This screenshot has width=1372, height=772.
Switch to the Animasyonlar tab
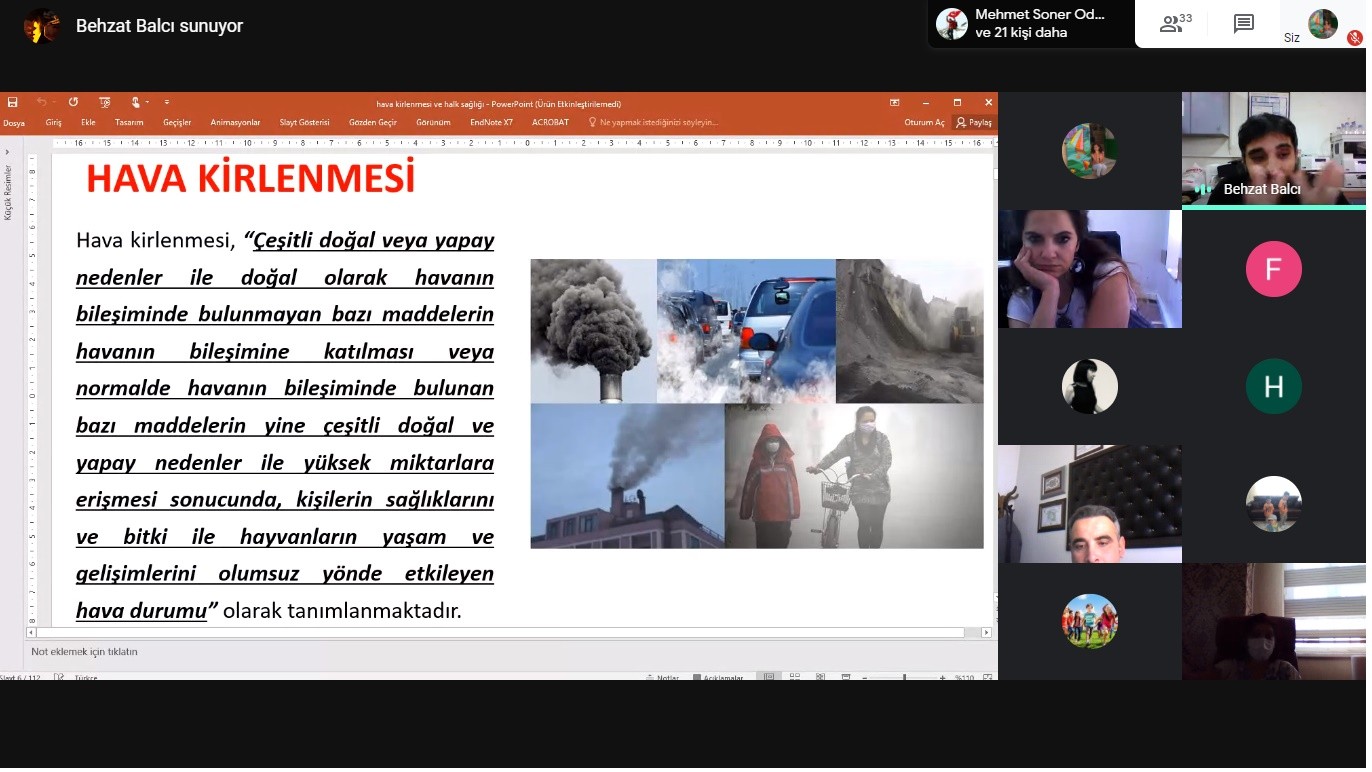235,123
